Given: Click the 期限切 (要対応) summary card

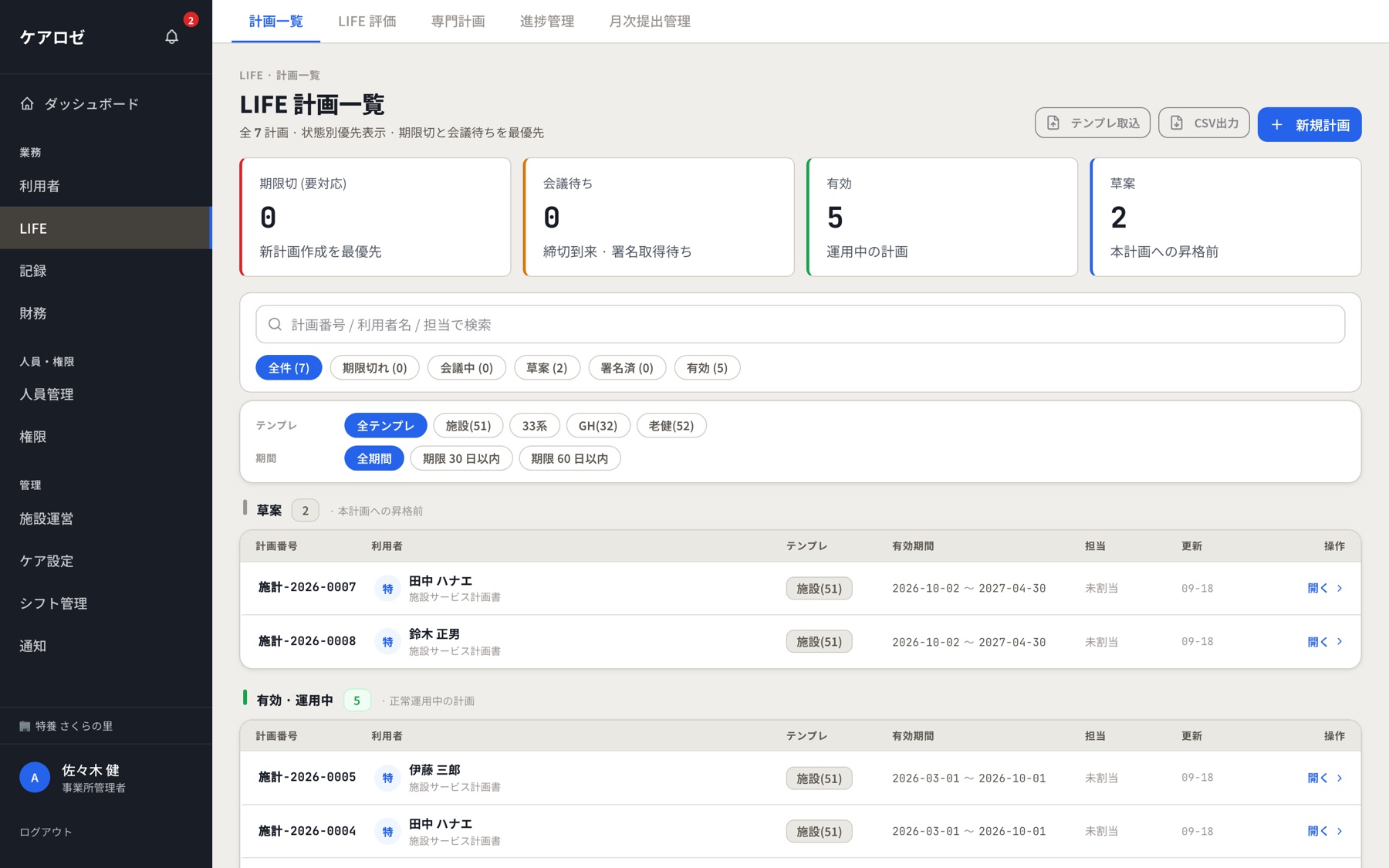Looking at the screenshot, I should point(375,217).
